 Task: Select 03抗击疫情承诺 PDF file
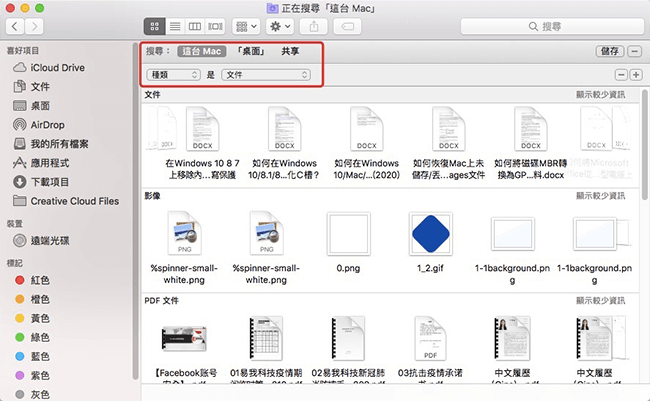[430, 350]
